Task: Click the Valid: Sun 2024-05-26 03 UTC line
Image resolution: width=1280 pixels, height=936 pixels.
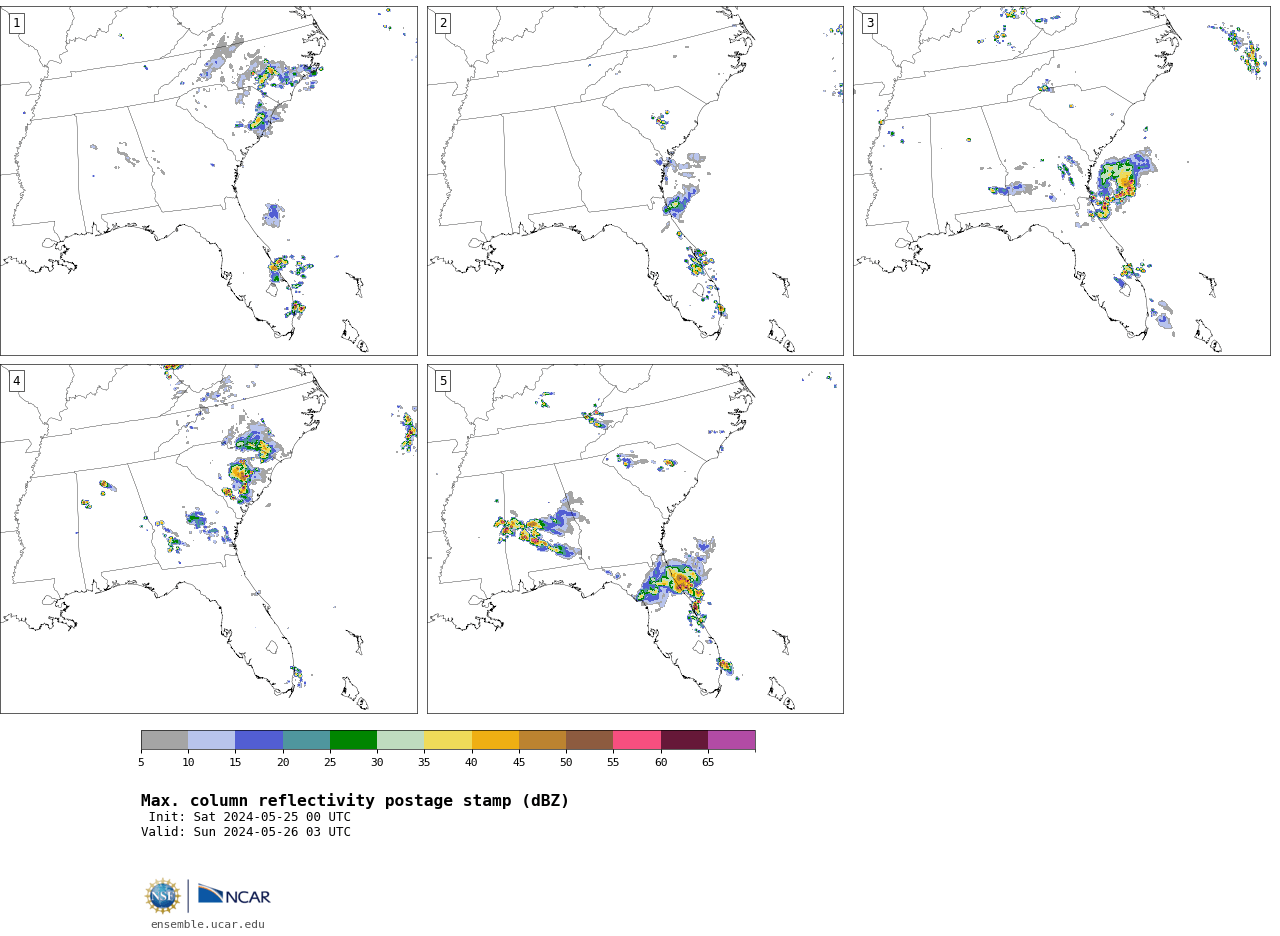Action: (x=246, y=832)
